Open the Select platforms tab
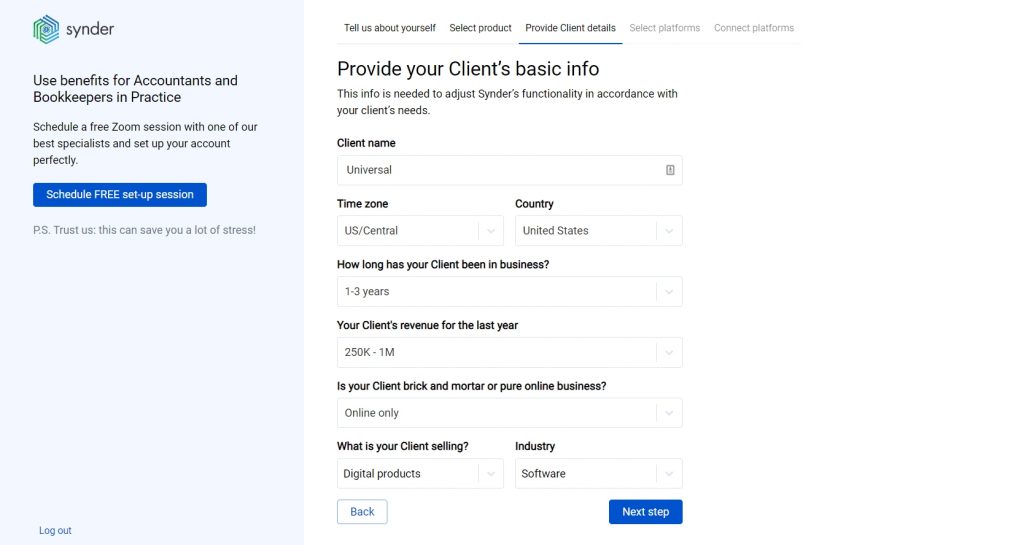 pyautogui.click(x=664, y=28)
